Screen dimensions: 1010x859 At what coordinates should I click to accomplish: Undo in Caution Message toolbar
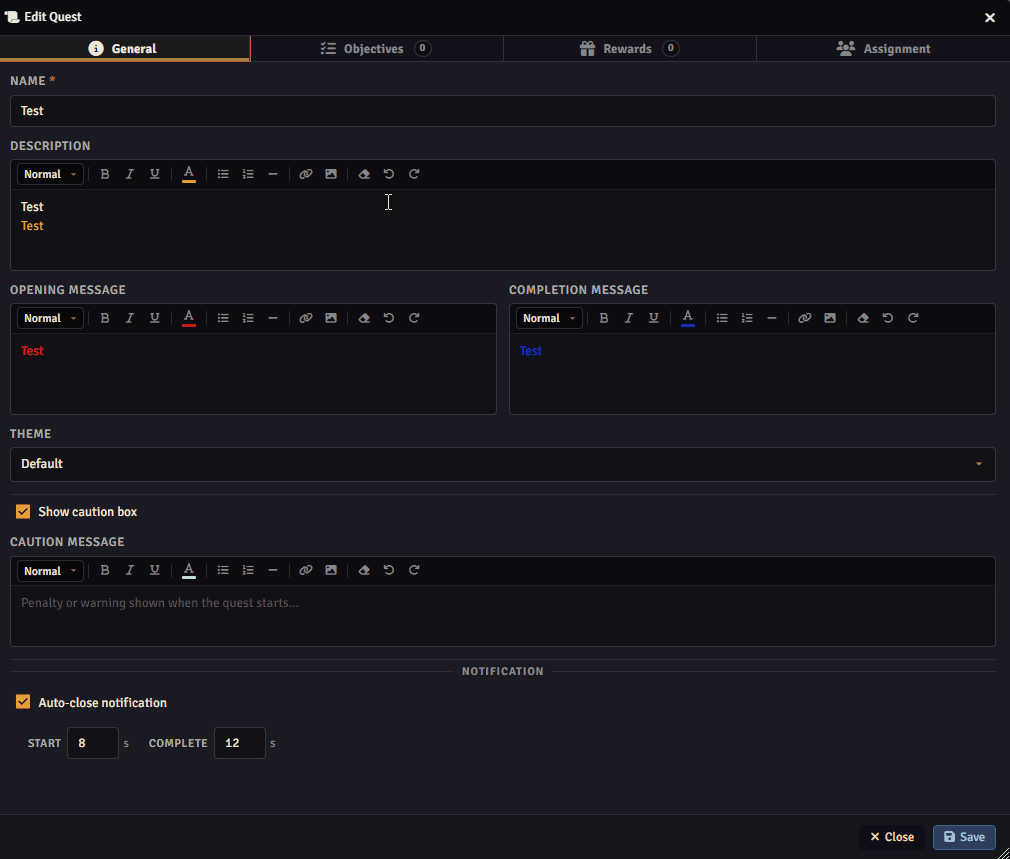coord(388,570)
